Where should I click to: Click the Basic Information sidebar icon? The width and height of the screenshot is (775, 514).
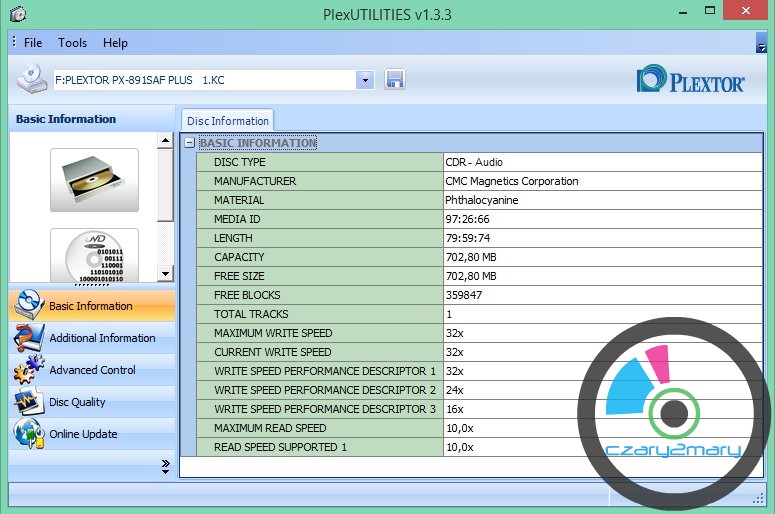click(x=28, y=305)
